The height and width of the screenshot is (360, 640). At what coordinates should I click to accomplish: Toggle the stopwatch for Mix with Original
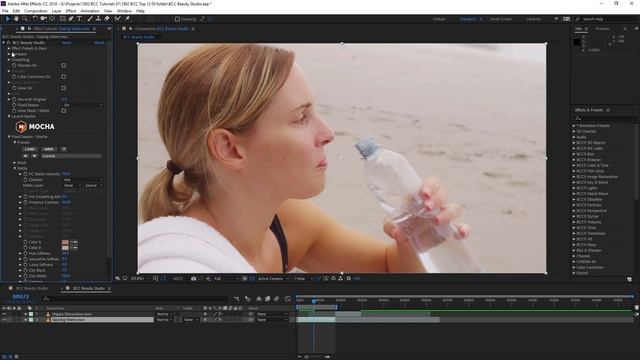(14, 99)
